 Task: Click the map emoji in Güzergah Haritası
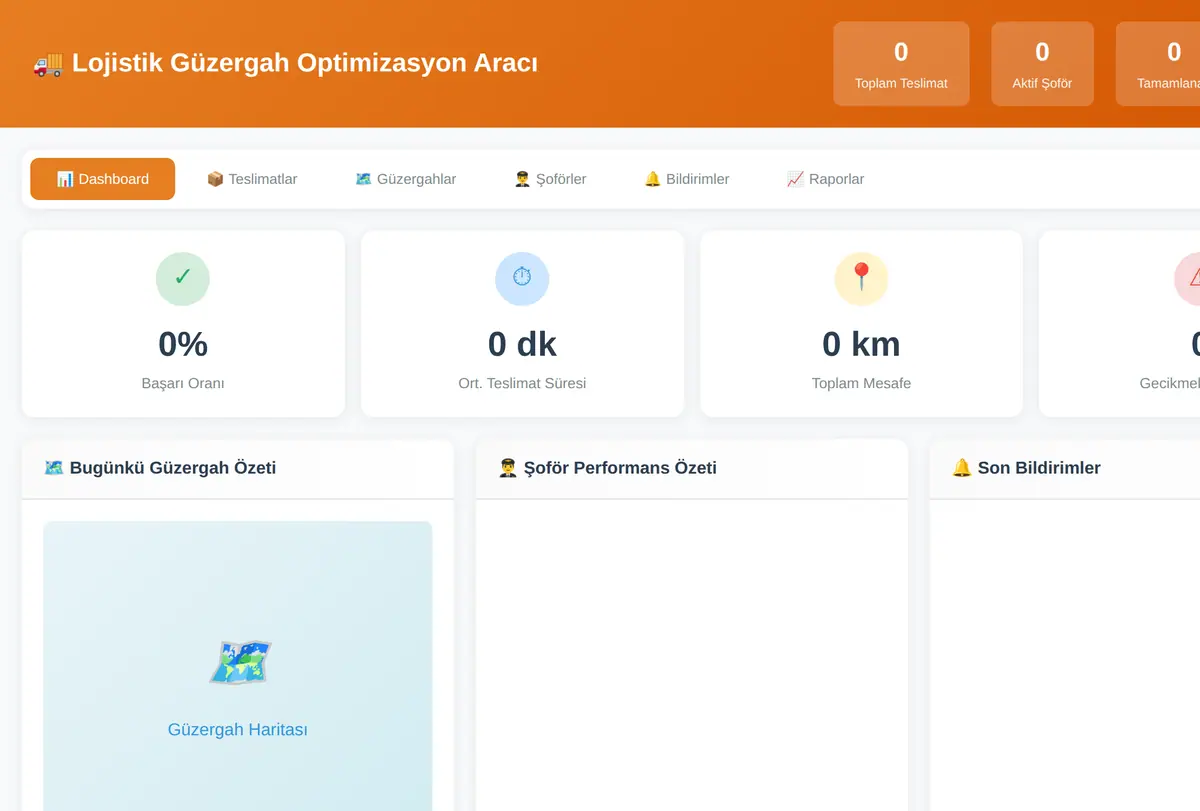[239, 662]
